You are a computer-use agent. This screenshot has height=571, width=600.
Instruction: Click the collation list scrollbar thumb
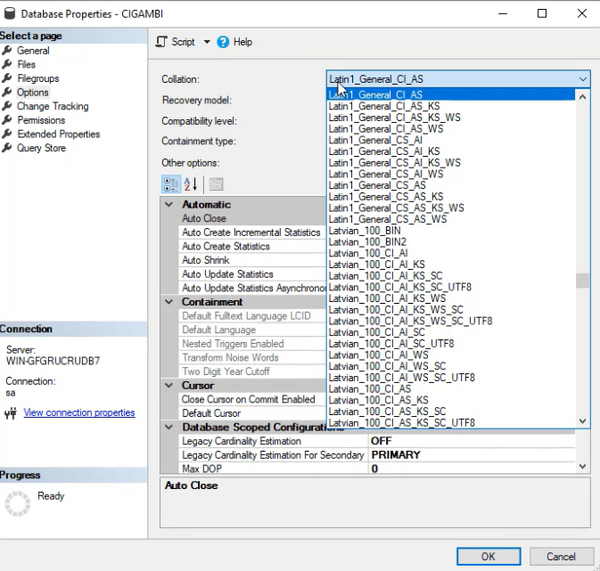point(582,281)
